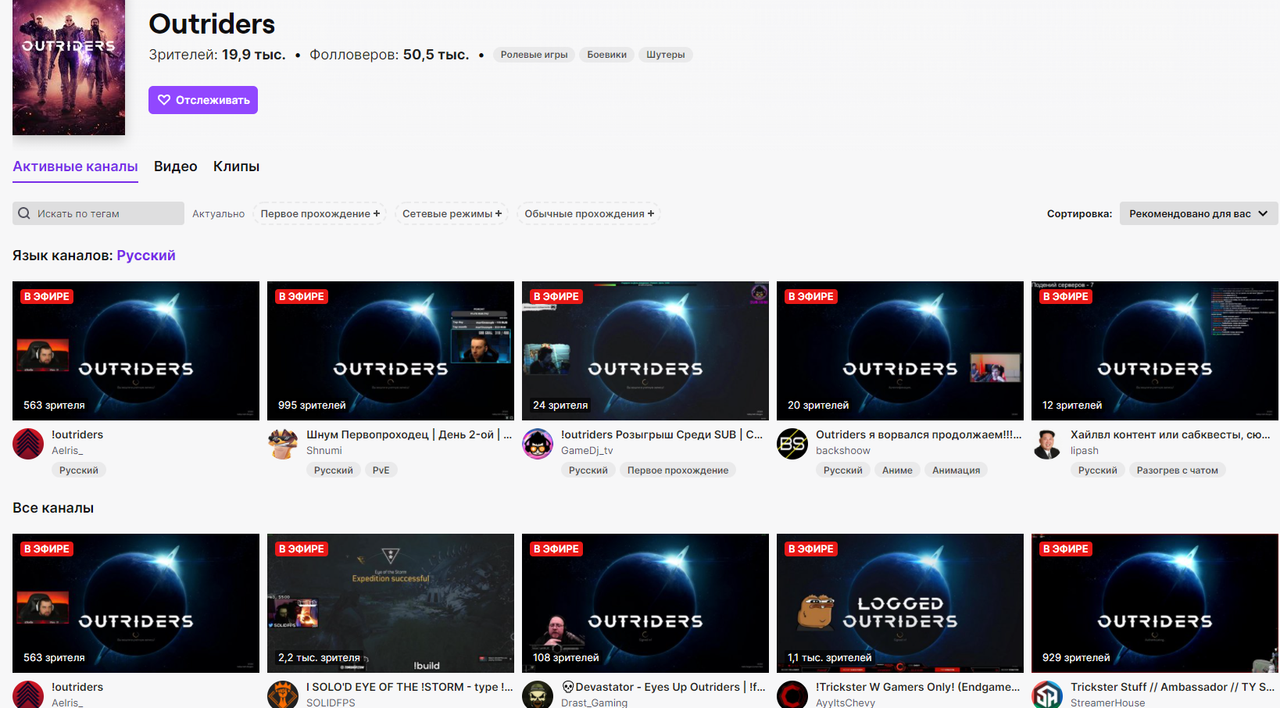Open lipash stream thumbnail with 12 viewers
The height and width of the screenshot is (708, 1280).
1155,350
